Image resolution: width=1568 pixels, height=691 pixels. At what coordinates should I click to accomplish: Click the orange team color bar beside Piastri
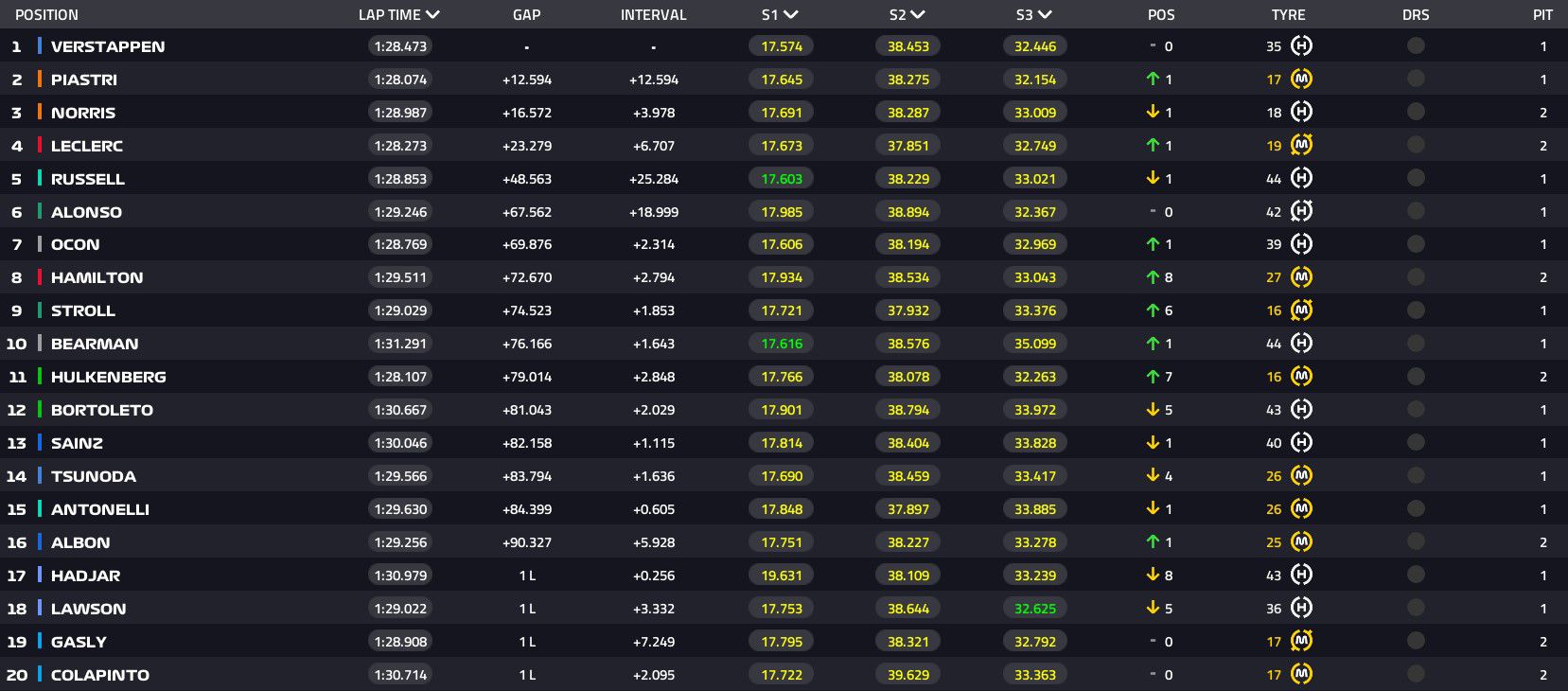[40, 80]
